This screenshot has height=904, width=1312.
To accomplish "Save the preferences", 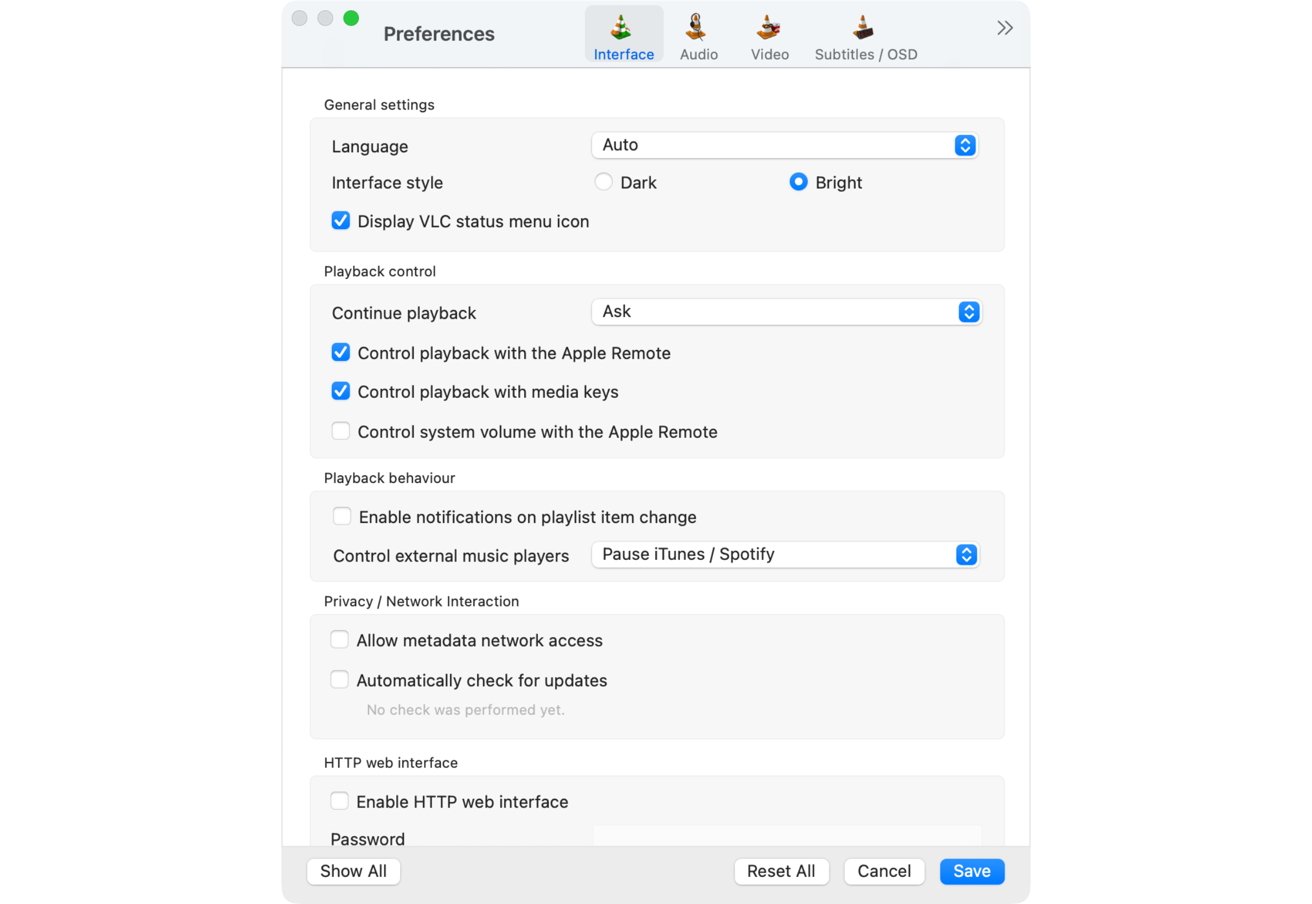I will 972,871.
